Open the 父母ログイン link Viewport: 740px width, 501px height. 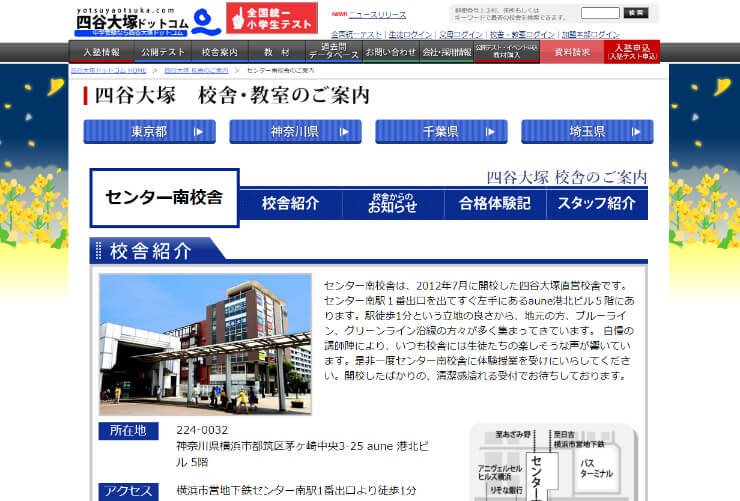click(461, 34)
